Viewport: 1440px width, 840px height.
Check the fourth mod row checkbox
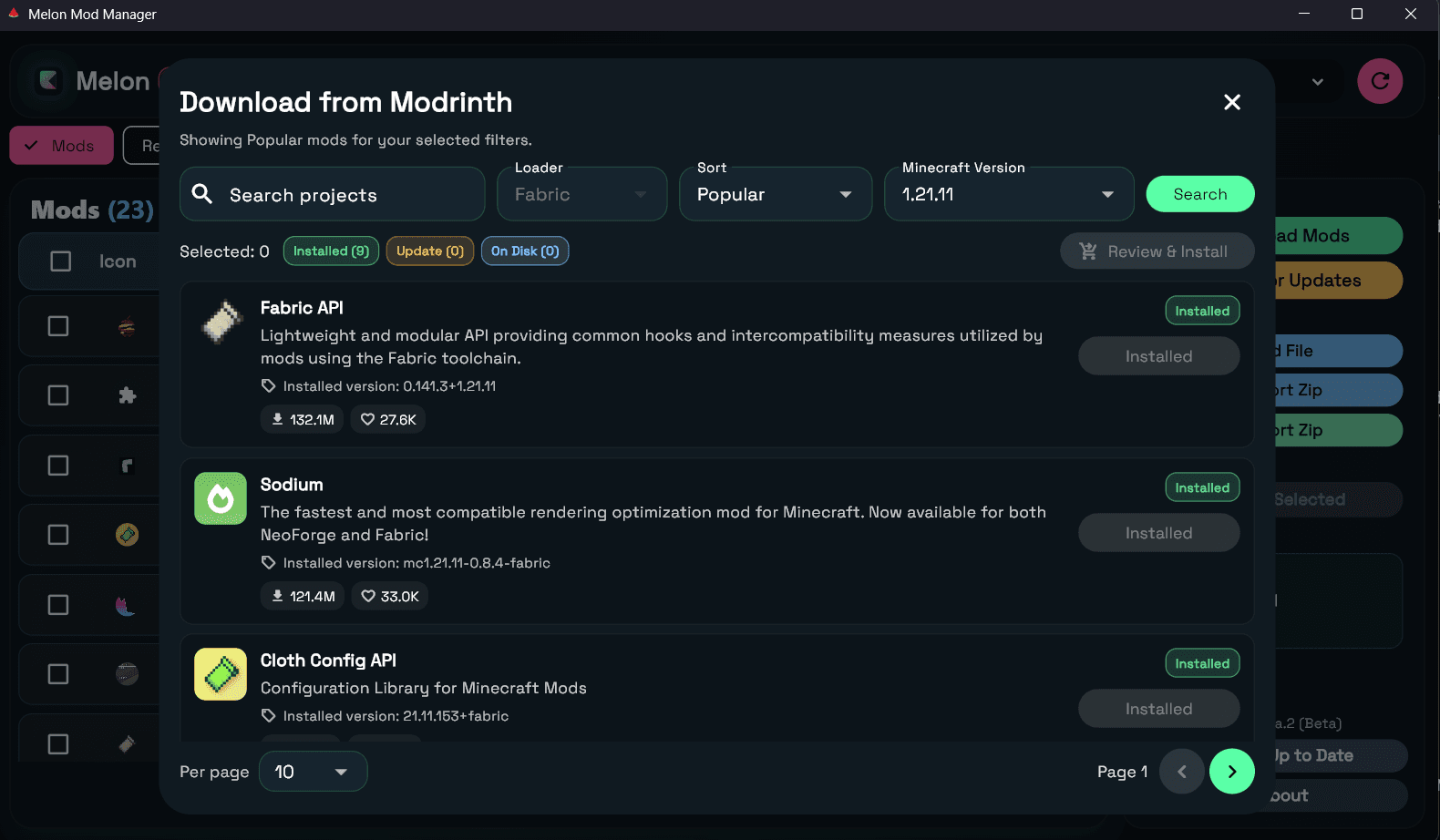click(58, 535)
